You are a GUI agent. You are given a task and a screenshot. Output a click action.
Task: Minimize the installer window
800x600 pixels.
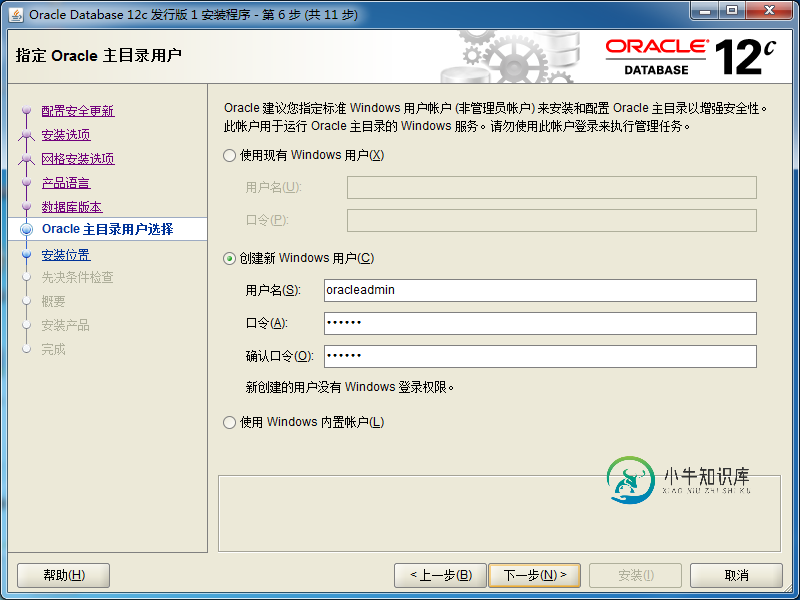coord(706,10)
